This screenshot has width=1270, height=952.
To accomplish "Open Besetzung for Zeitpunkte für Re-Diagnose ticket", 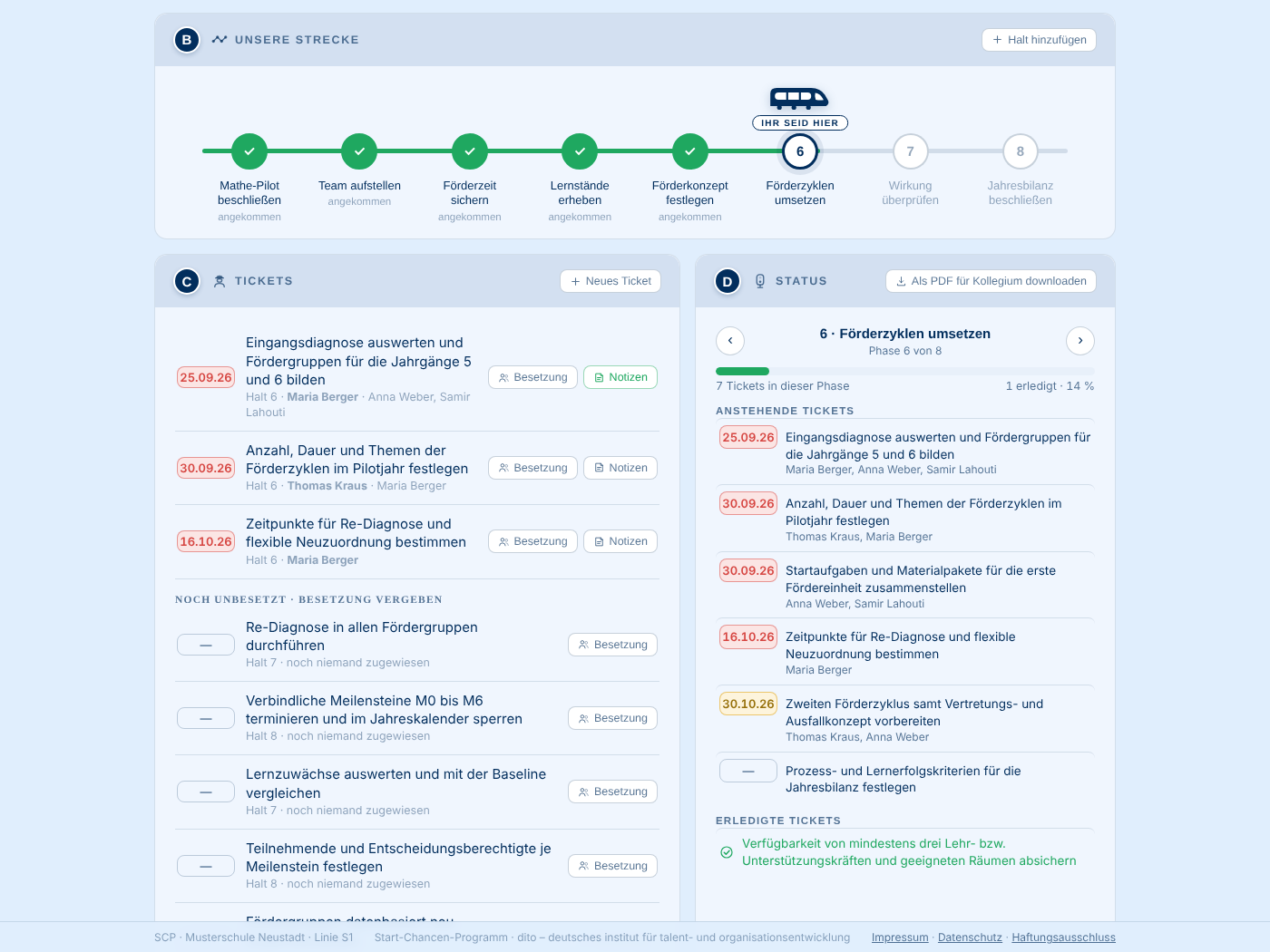I will (x=532, y=541).
